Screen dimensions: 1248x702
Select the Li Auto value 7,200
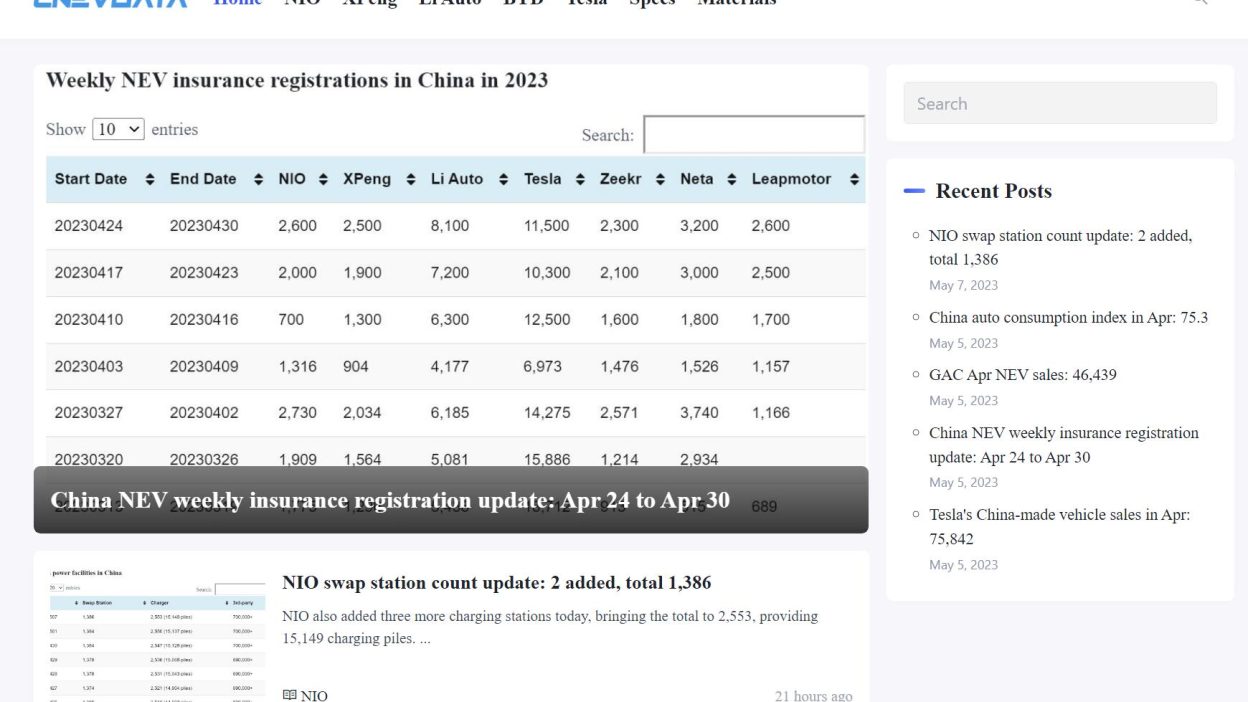(450, 272)
